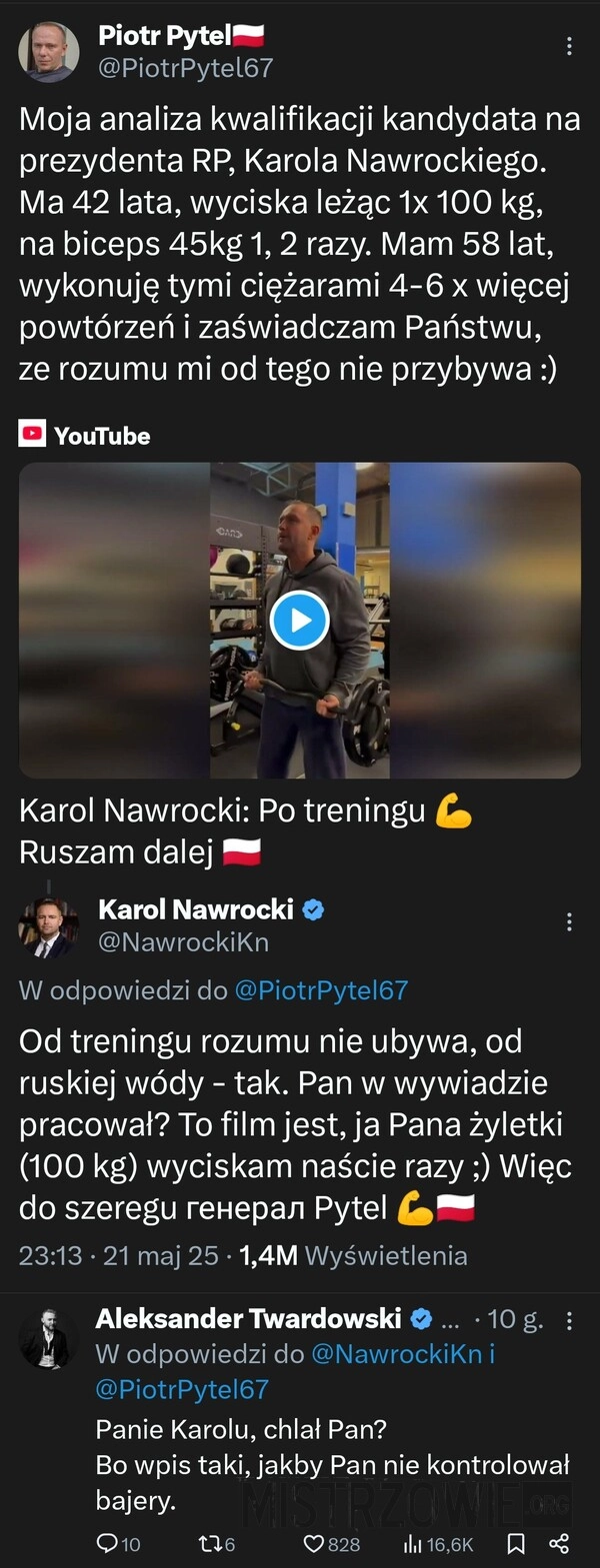
Task: Retweet Aleksander Twardowski's reply
Action: coord(218,1544)
